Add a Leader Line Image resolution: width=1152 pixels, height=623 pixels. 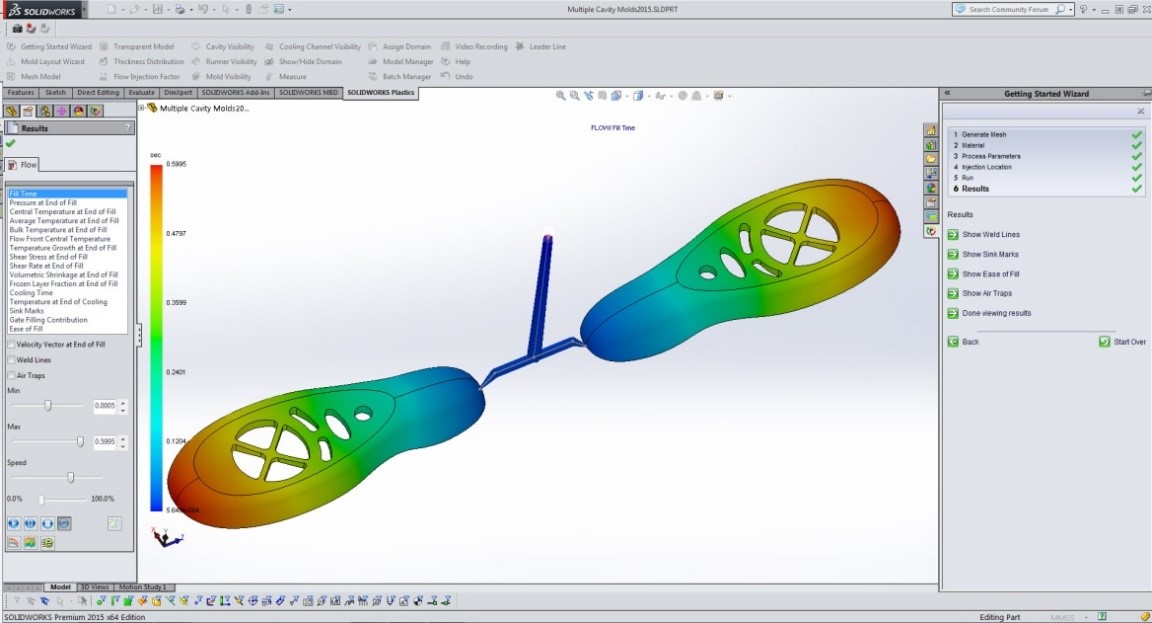(x=541, y=46)
